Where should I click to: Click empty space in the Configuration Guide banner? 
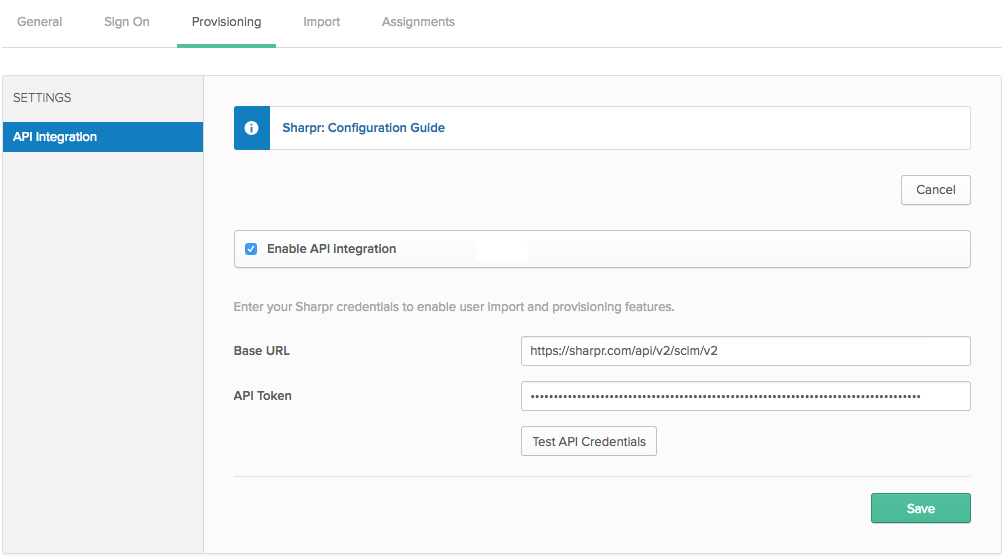700,128
